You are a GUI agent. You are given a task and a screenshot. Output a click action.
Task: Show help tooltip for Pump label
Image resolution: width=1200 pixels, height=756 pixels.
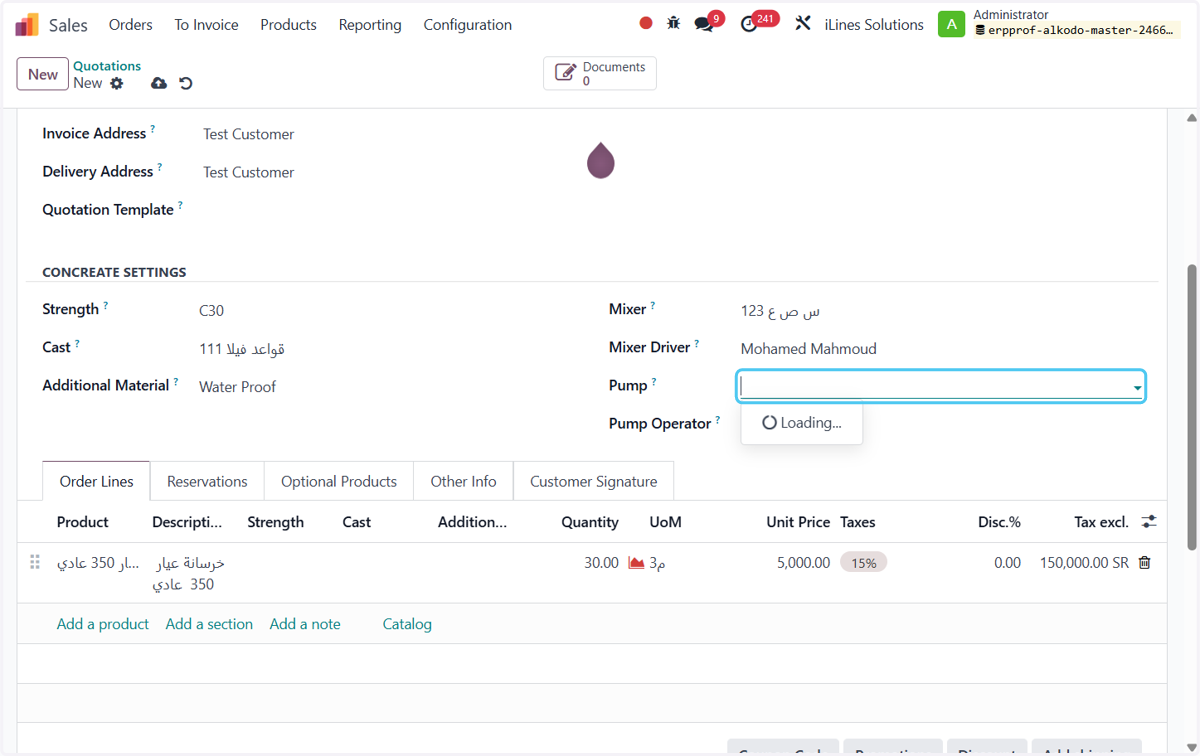point(654,381)
